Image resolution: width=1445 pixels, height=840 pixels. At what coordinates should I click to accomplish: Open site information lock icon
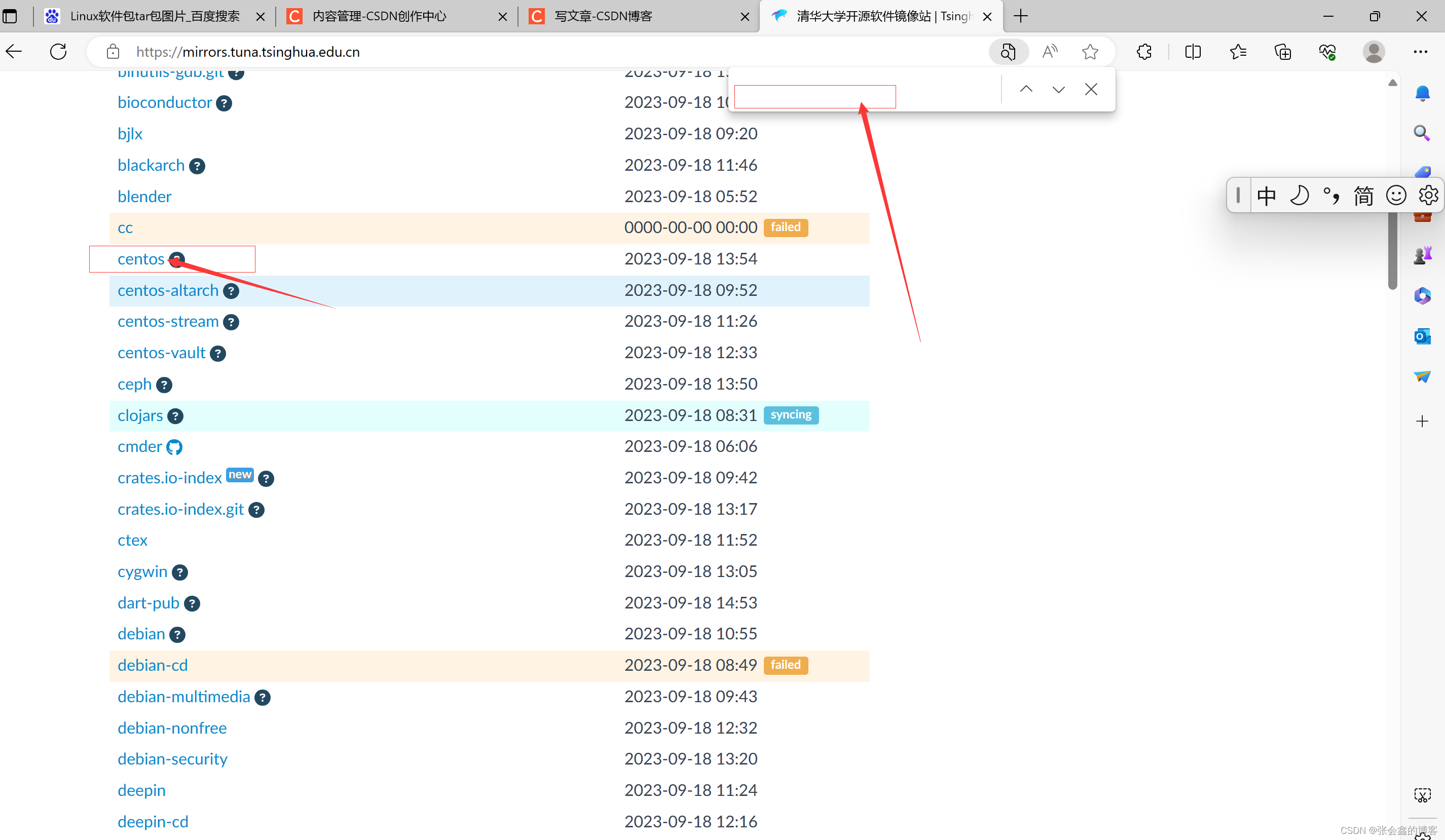pos(113,52)
